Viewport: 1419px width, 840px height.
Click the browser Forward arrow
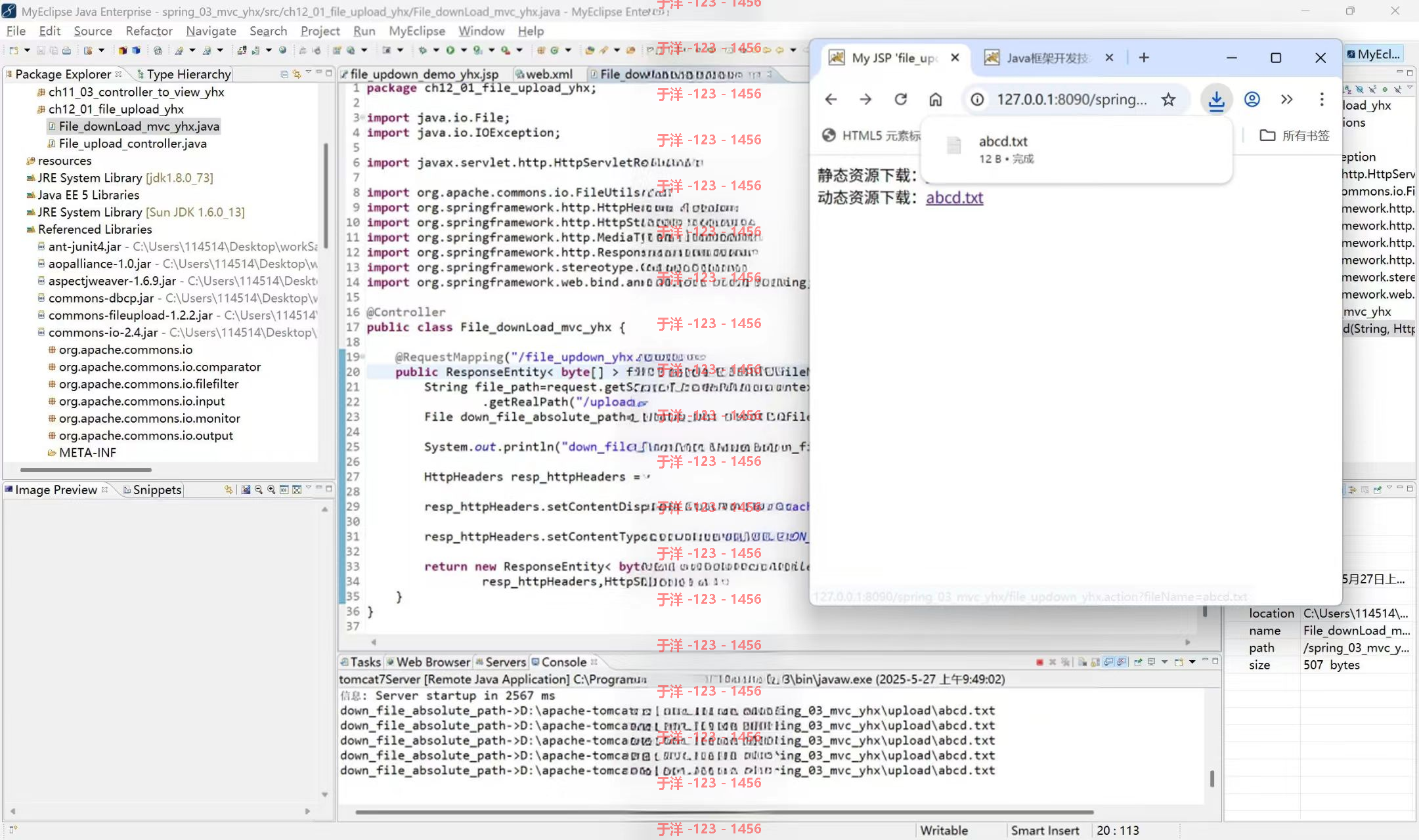click(865, 99)
